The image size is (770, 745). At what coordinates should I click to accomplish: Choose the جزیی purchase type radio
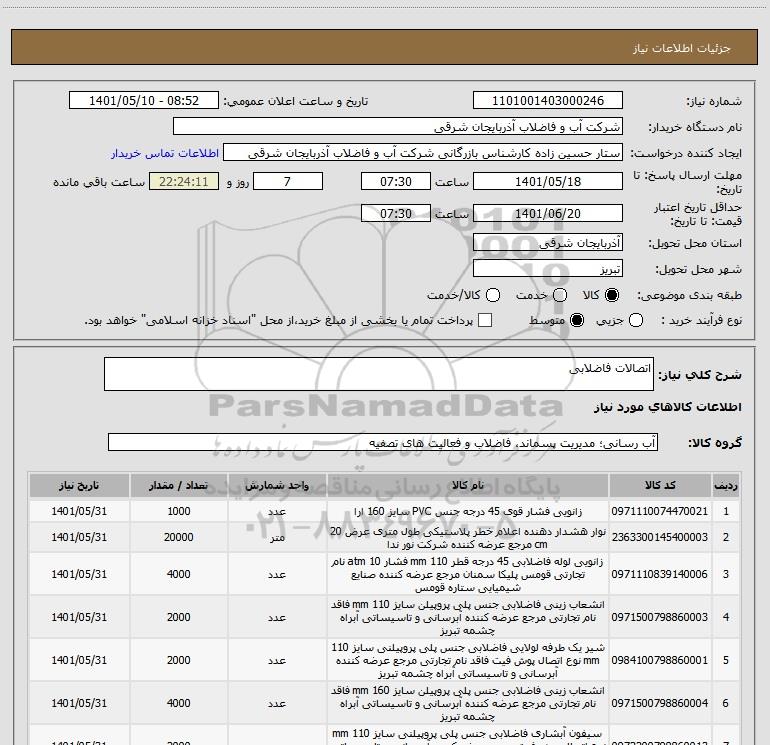(636, 321)
